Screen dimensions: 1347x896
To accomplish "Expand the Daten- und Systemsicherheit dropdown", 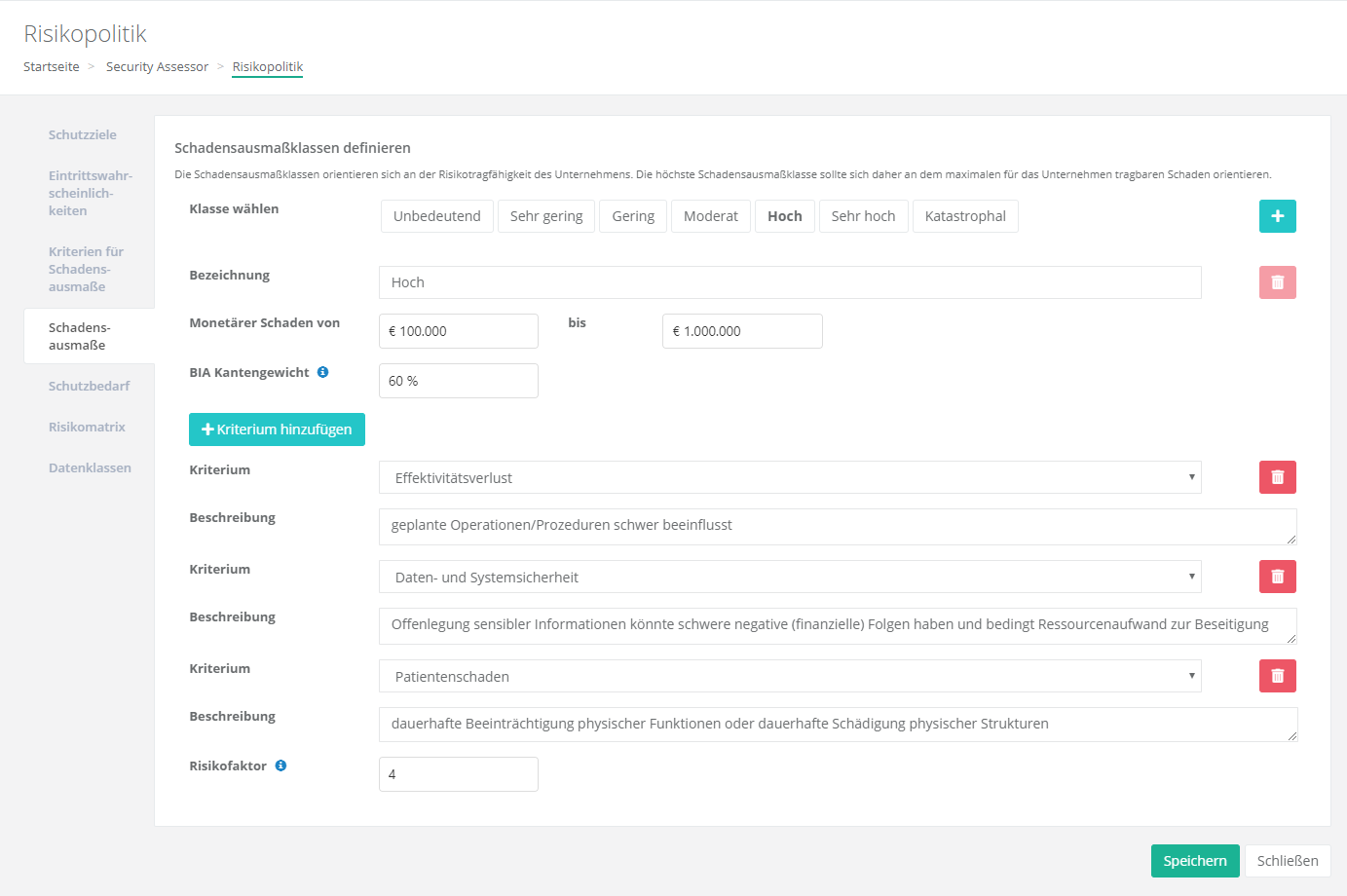I will coord(789,577).
